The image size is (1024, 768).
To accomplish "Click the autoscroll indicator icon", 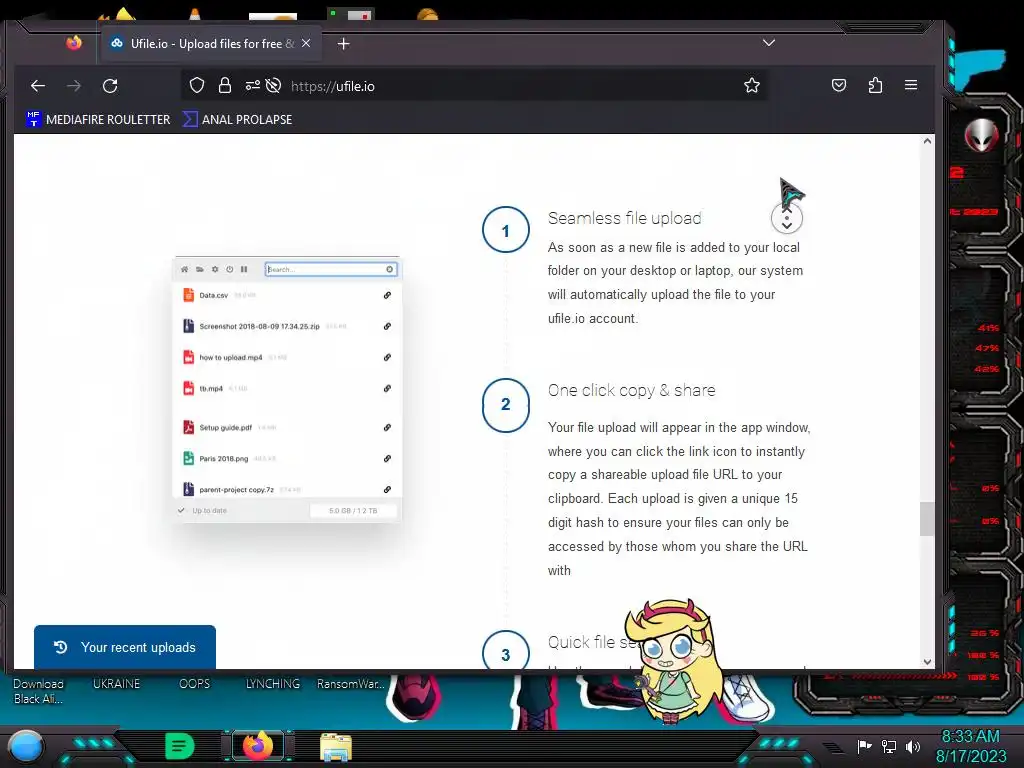I will (x=786, y=218).
